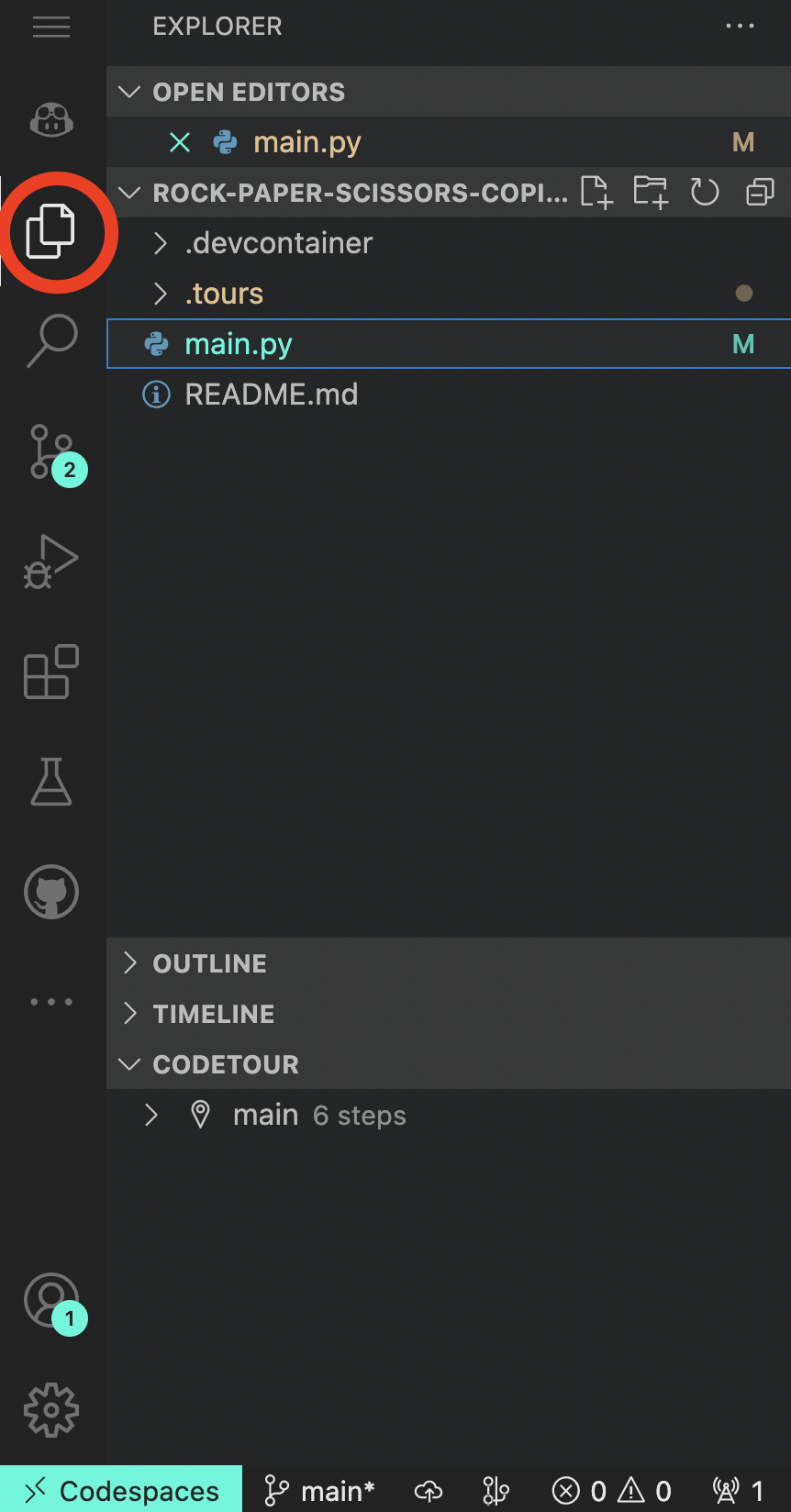Open the Live Share collaboration icon
Screen dimensions: 791x1512
tap(50, 119)
